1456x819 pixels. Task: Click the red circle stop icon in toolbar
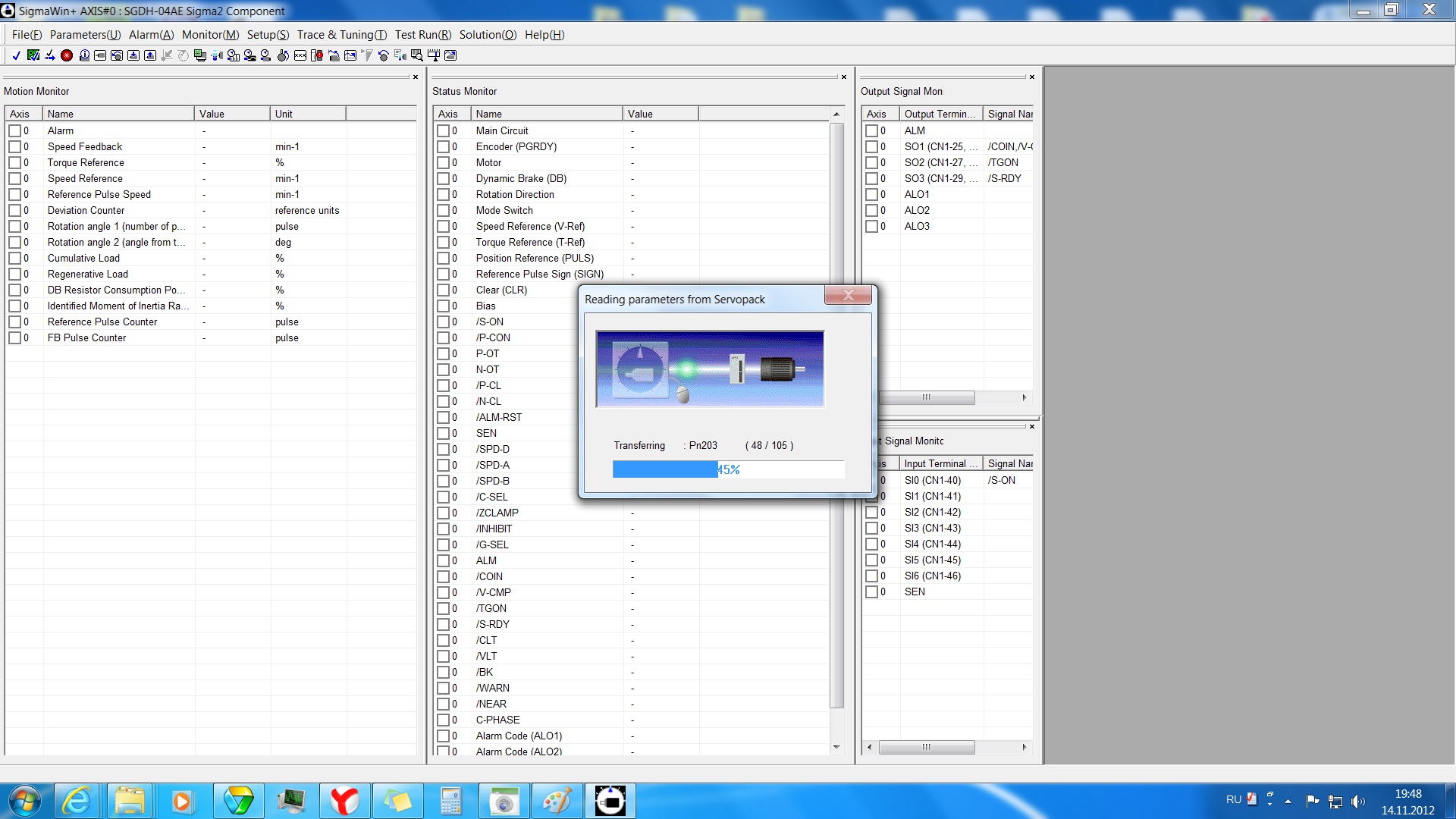[x=67, y=55]
